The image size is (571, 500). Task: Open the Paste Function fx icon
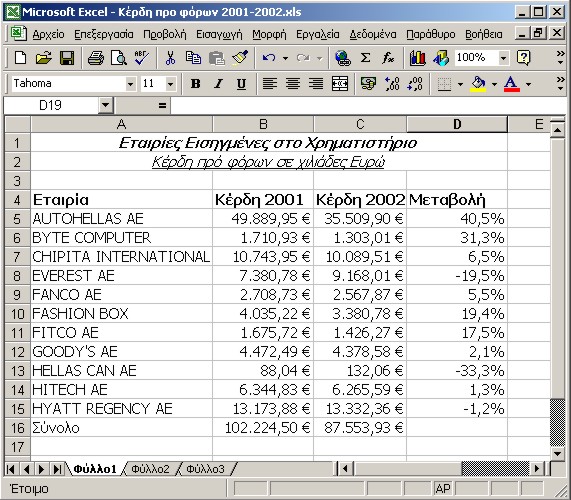[x=388, y=58]
